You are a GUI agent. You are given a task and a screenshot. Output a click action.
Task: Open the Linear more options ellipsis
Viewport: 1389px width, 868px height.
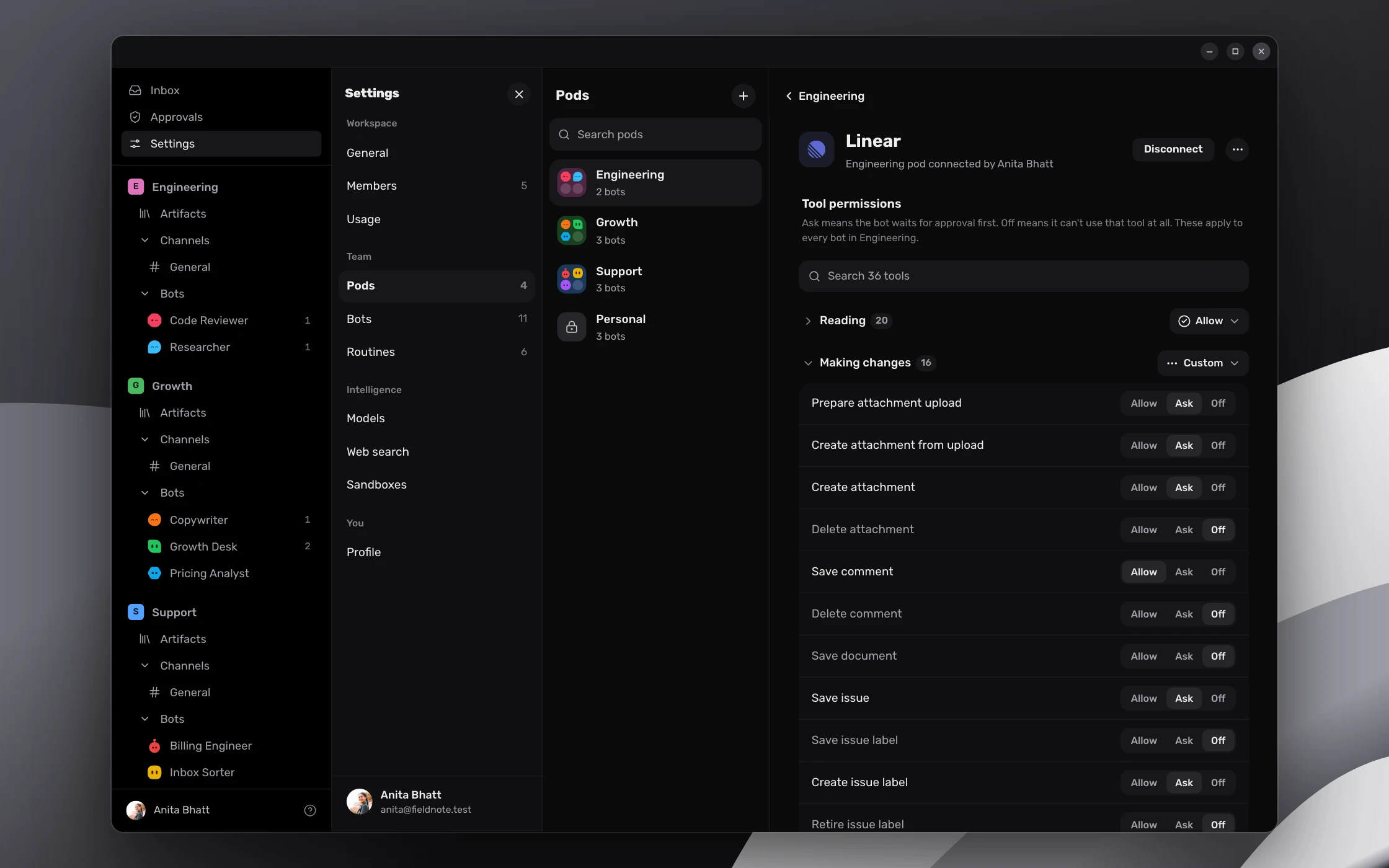point(1237,149)
